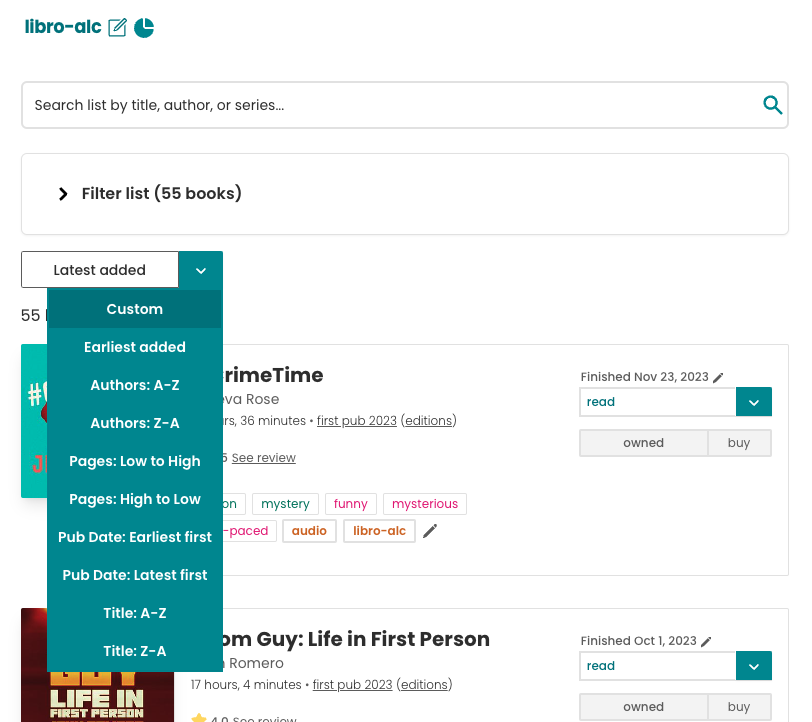This screenshot has width=812, height=722.
Task: Select Earliest added sort option
Action: coord(135,347)
